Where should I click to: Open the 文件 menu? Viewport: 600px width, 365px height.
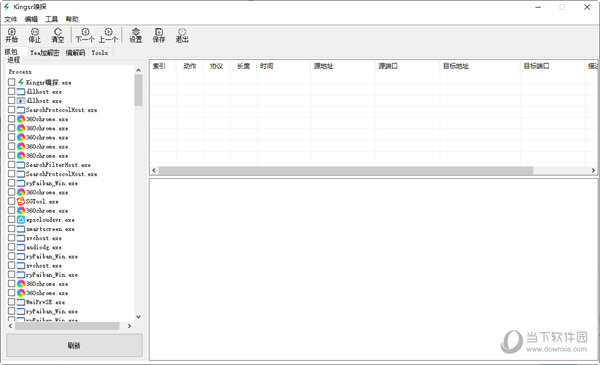point(11,19)
